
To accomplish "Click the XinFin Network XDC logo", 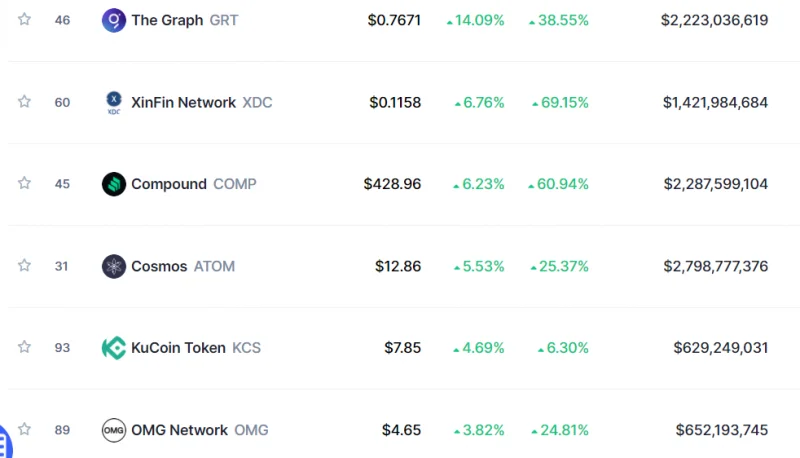I will tap(114, 103).
